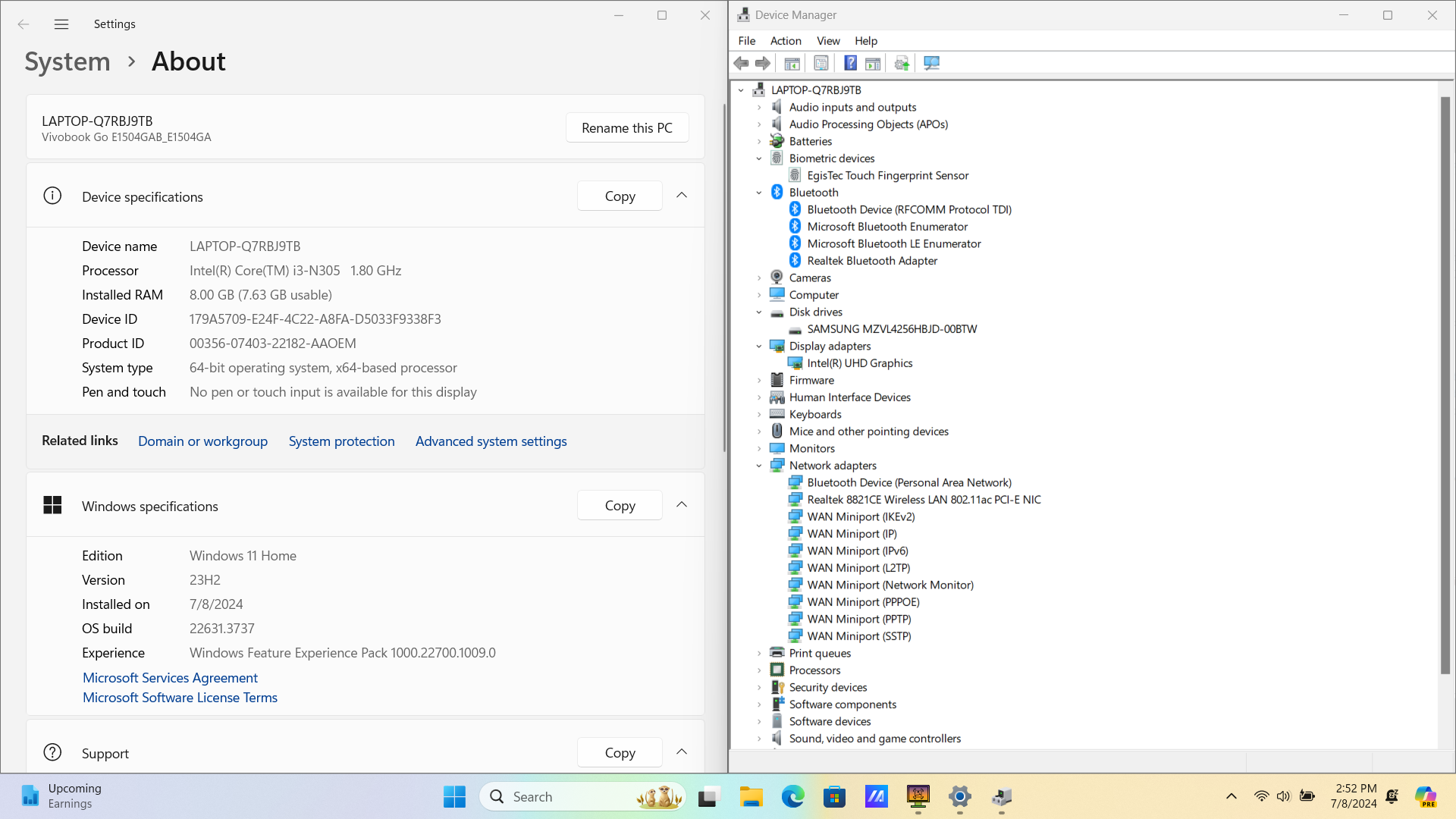Open Advanced system settings link

click(x=491, y=441)
